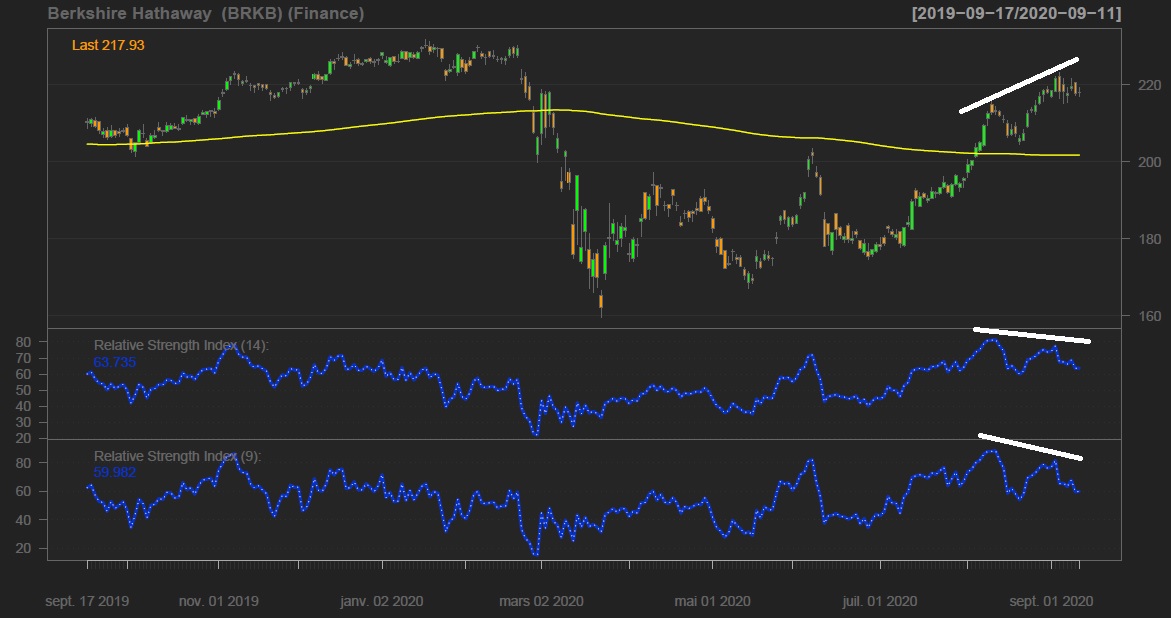This screenshot has width=1171, height=618.
Task: Click the Relative Strength Index (9) label
Action: click(x=177, y=456)
